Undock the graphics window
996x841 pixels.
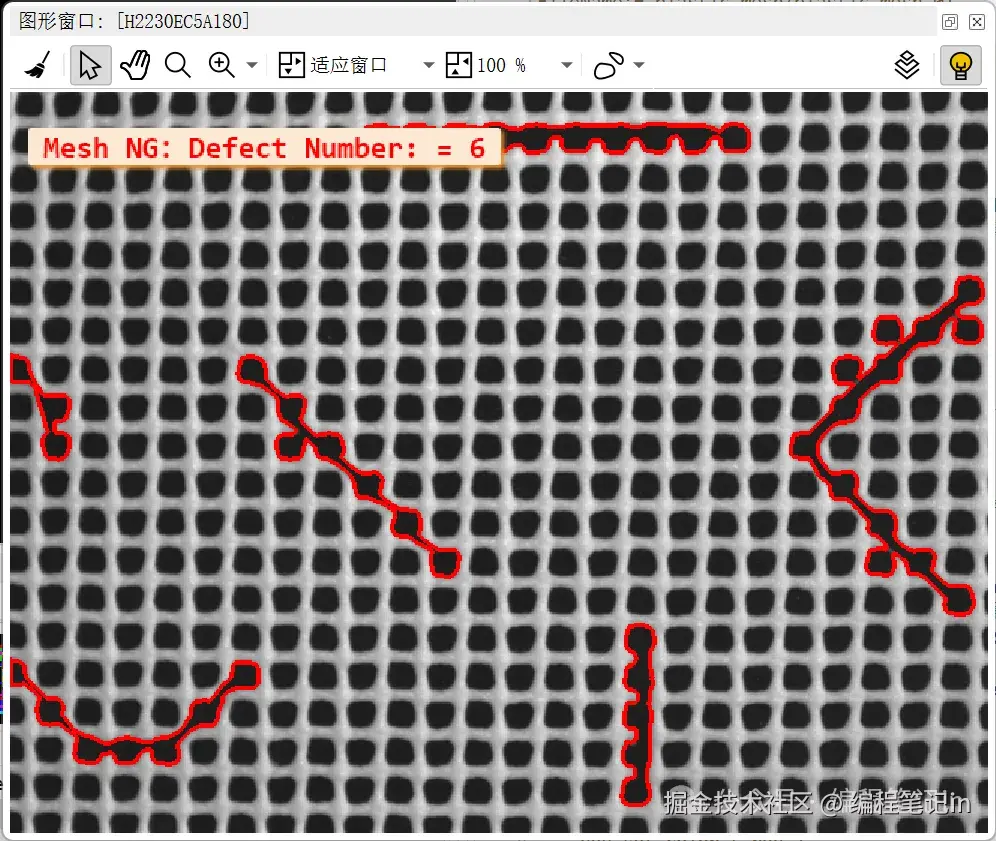click(x=950, y=22)
